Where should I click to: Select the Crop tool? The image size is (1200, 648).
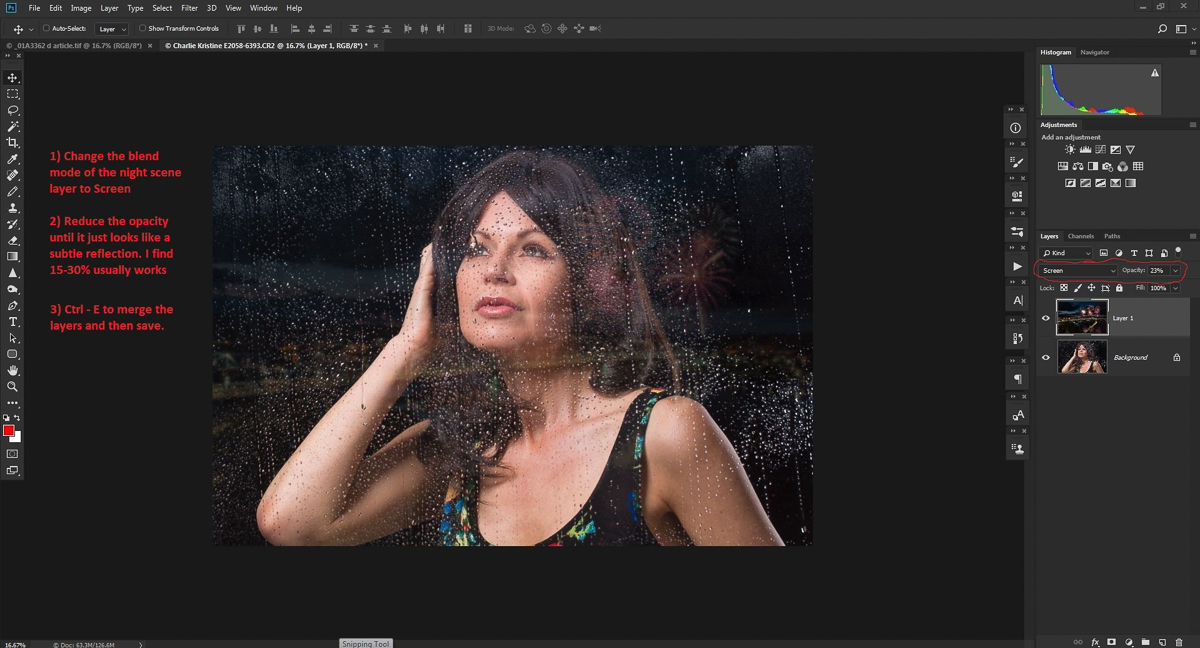(13, 143)
